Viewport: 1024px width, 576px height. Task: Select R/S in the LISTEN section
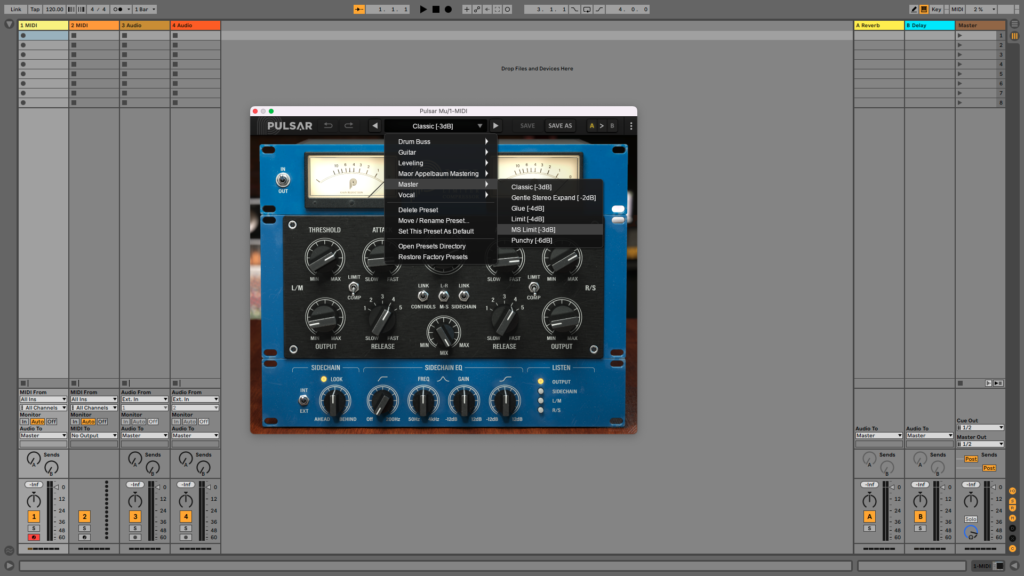pyautogui.click(x=541, y=410)
